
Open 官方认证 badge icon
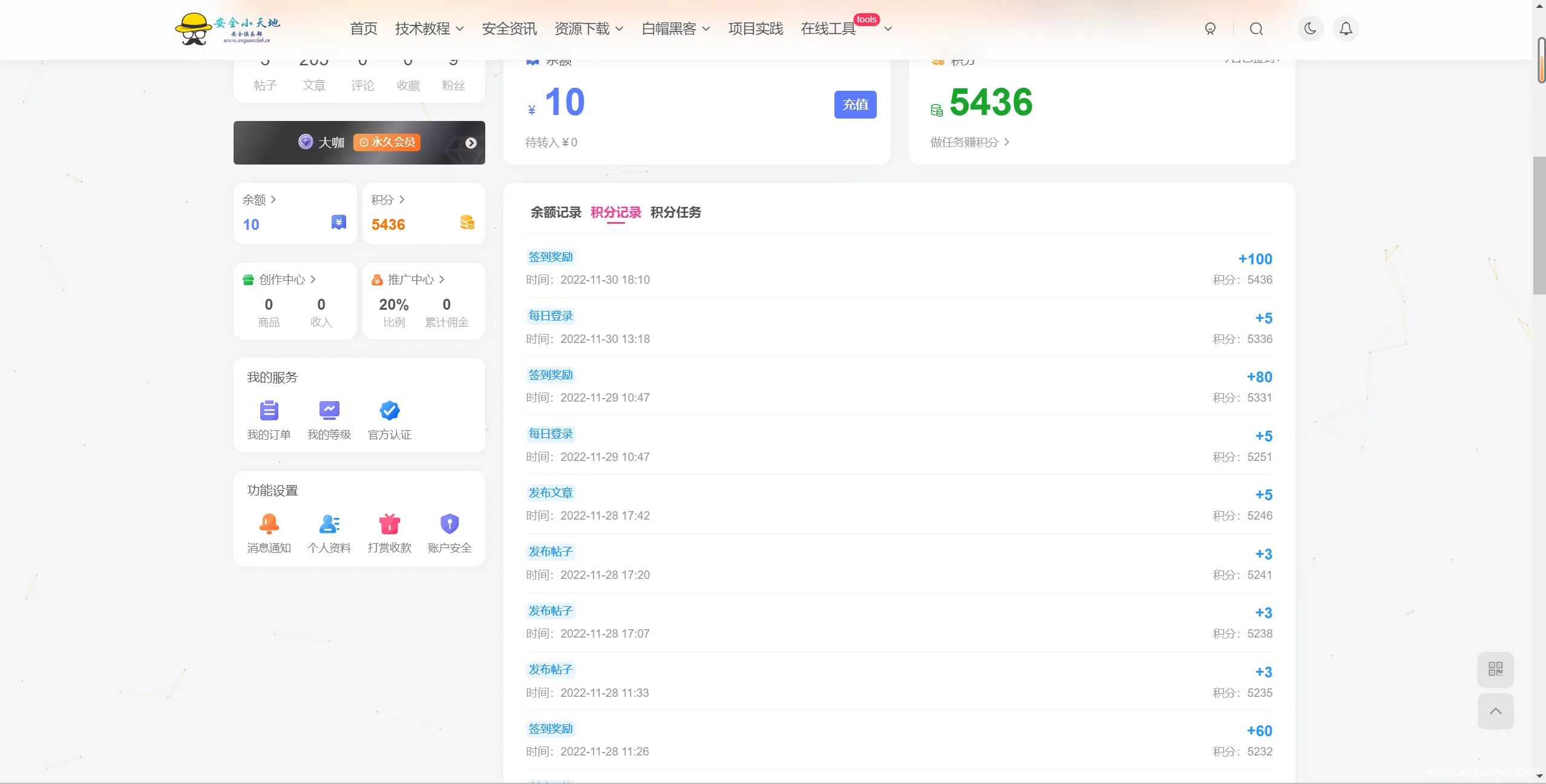tap(390, 410)
